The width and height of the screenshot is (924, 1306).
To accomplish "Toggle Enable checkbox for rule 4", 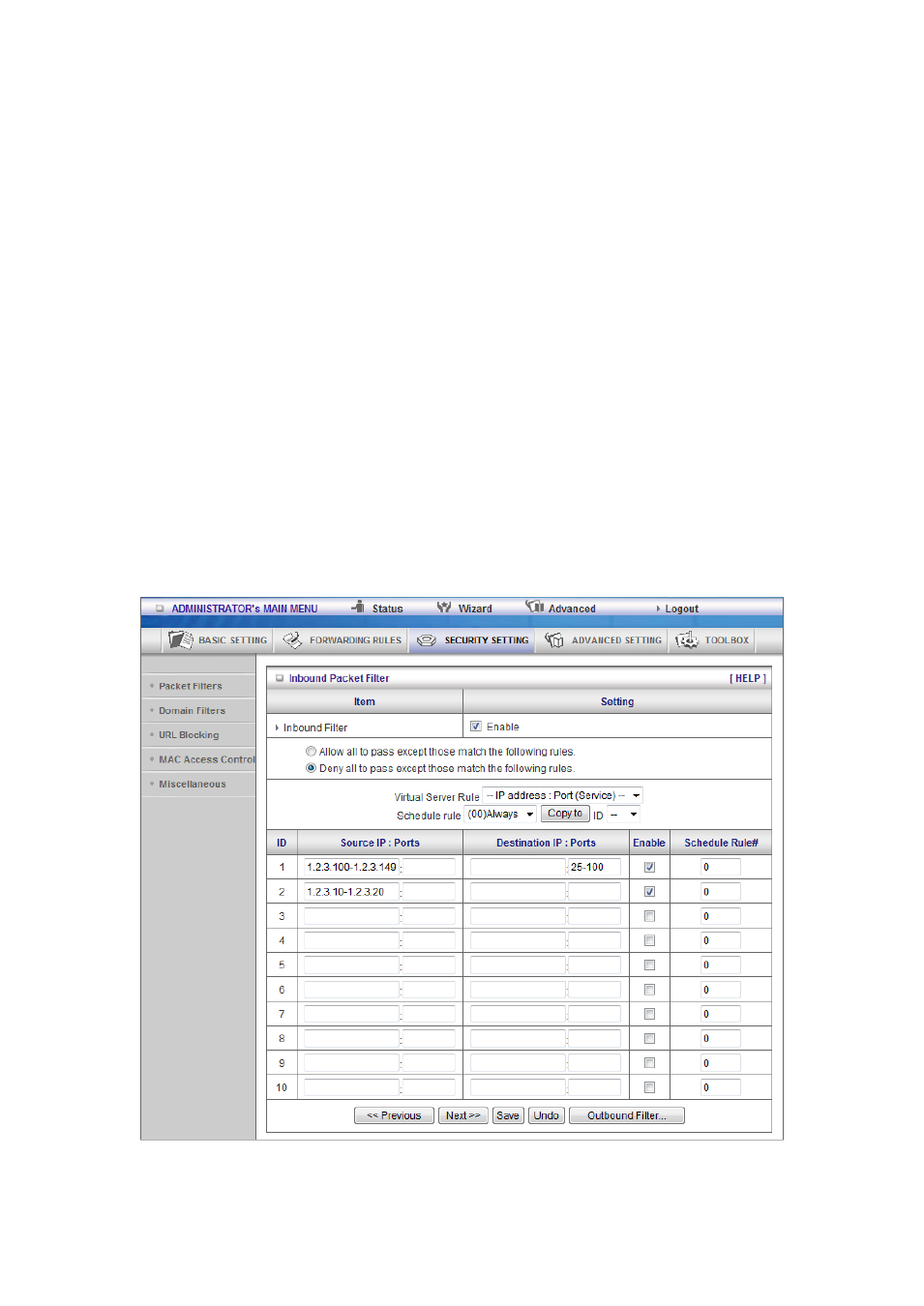I will pyautogui.click(x=649, y=940).
